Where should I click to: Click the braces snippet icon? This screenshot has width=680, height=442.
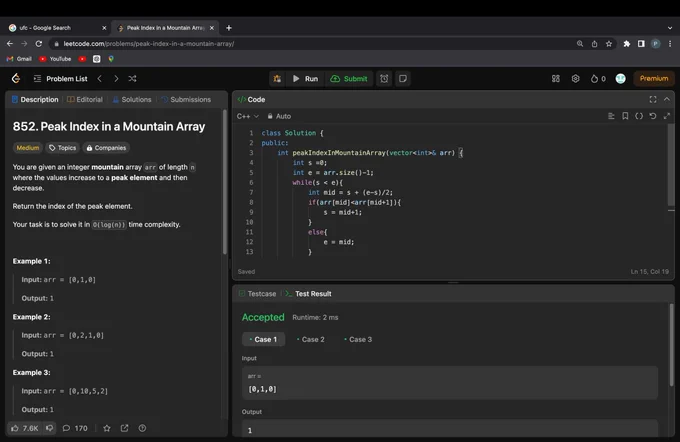point(639,116)
